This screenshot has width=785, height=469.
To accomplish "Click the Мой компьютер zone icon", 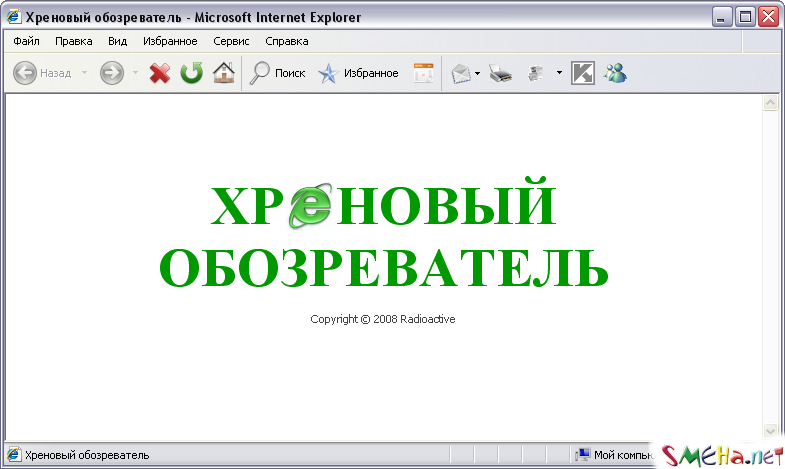I will tap(583, 454).
